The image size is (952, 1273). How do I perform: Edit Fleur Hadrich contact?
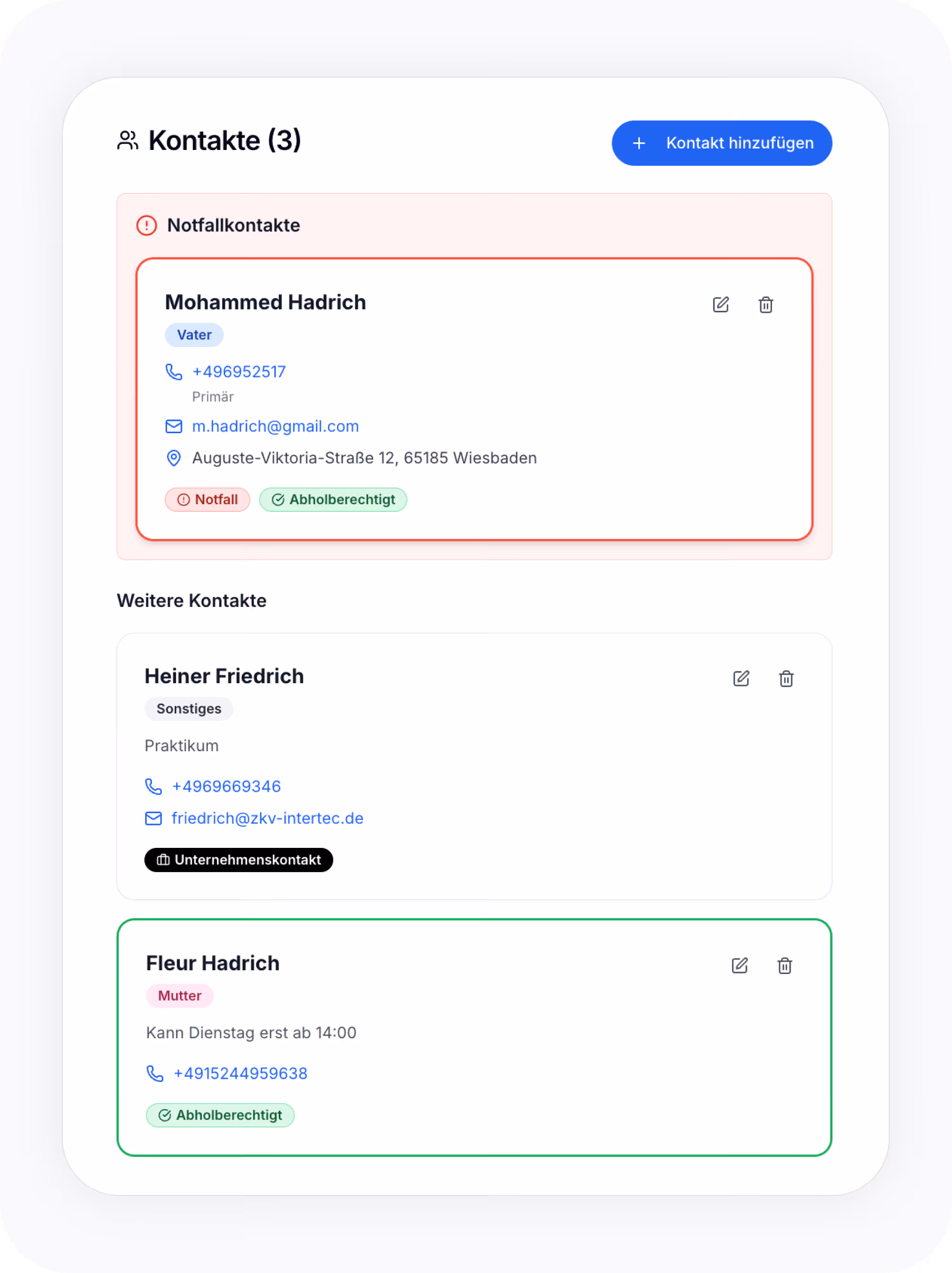[740, 965]
